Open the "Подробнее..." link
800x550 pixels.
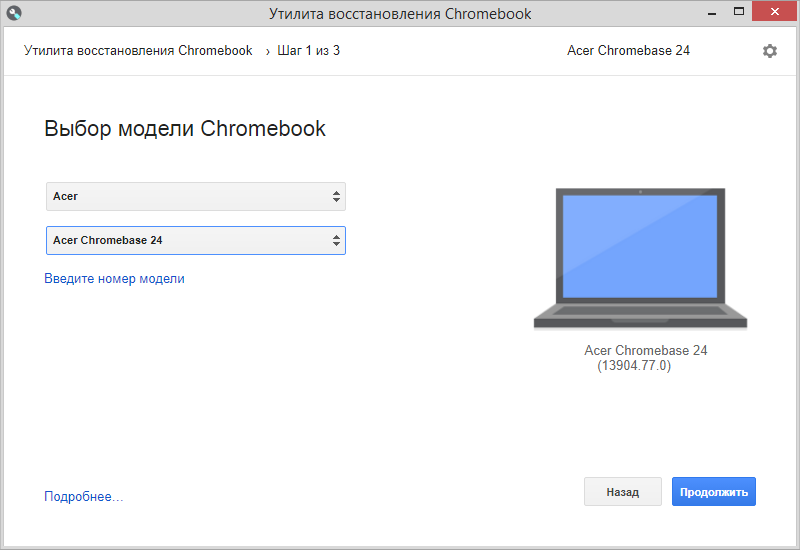point(84,496)
